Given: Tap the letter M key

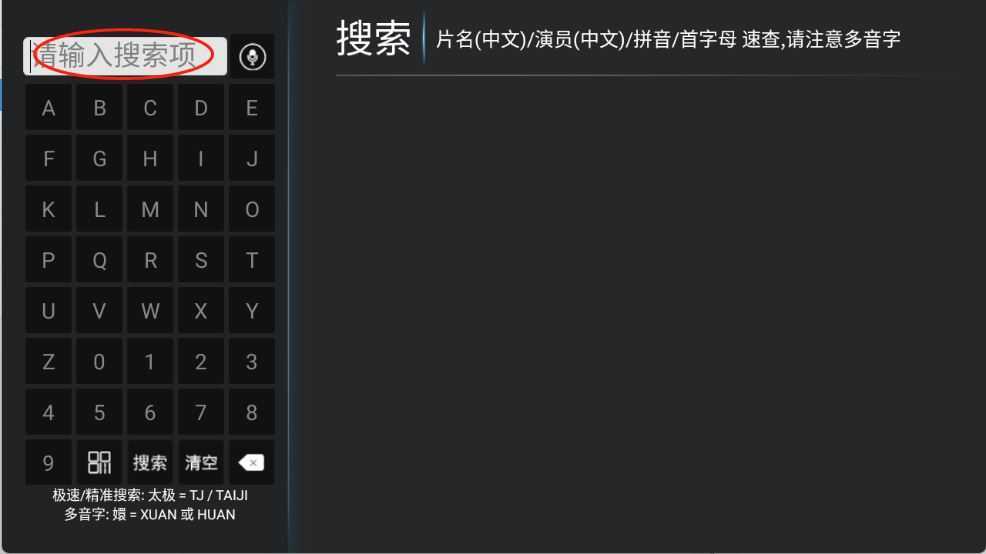Looking at the screenshot, I should tap(150, 209).
